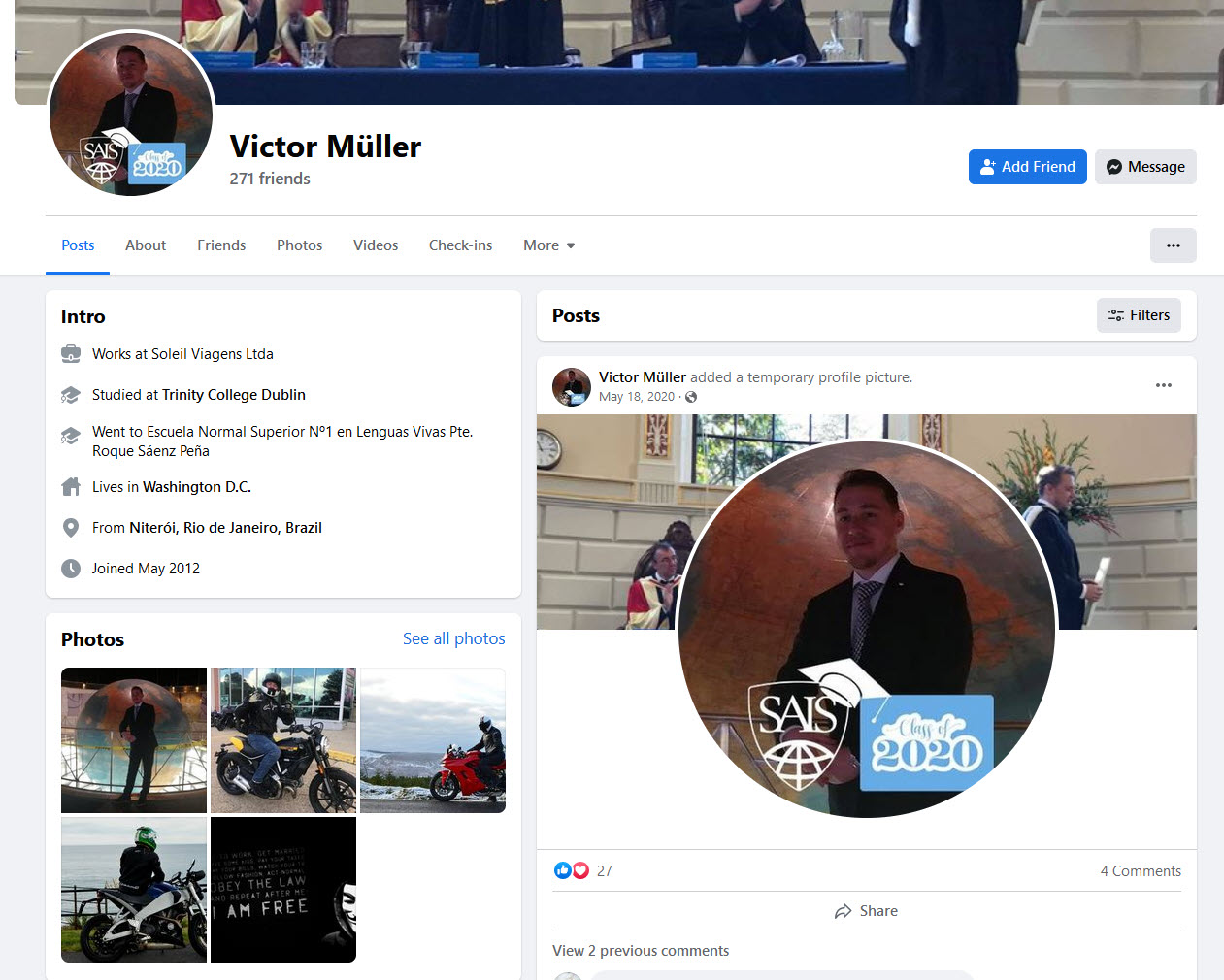Open the yellow motorcycle photo thumbnail

[x=283, y=740]
